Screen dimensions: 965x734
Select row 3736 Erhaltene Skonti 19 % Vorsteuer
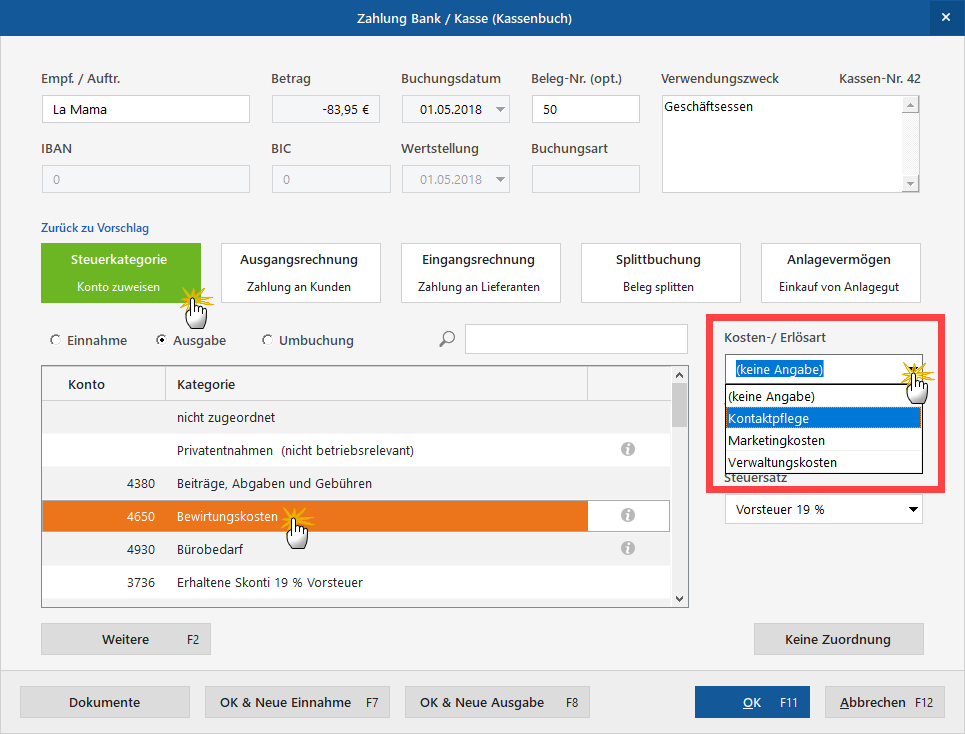tap(356, 582)
